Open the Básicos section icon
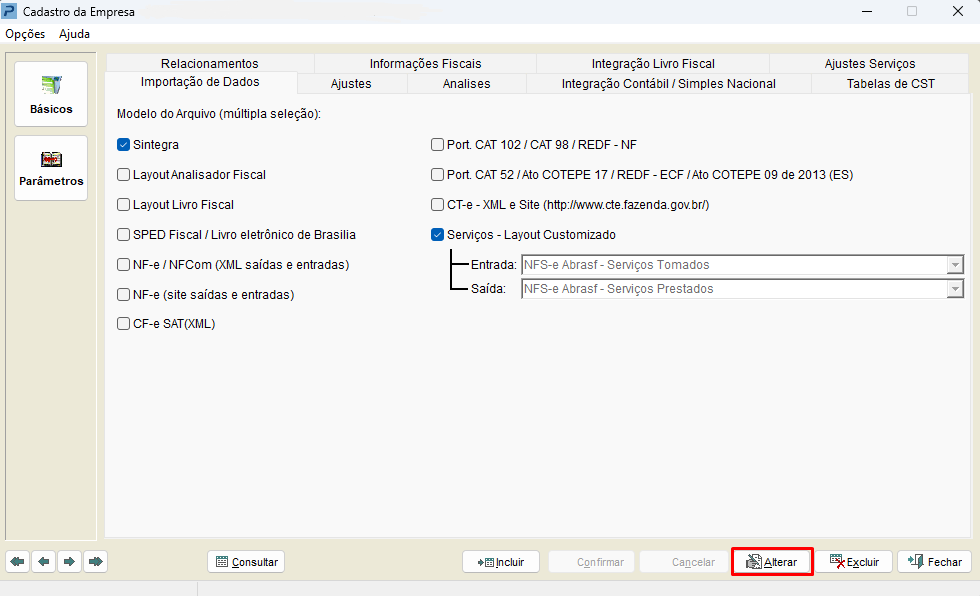980x596 pixels. tap(51, 94)
